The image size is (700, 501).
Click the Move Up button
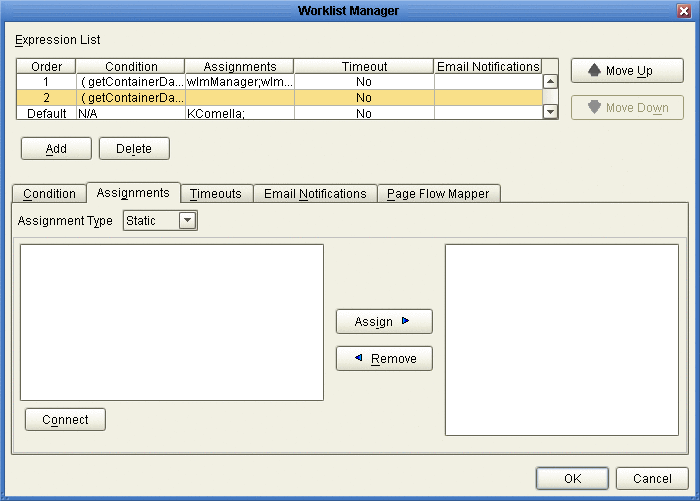[x=627, y=71]
